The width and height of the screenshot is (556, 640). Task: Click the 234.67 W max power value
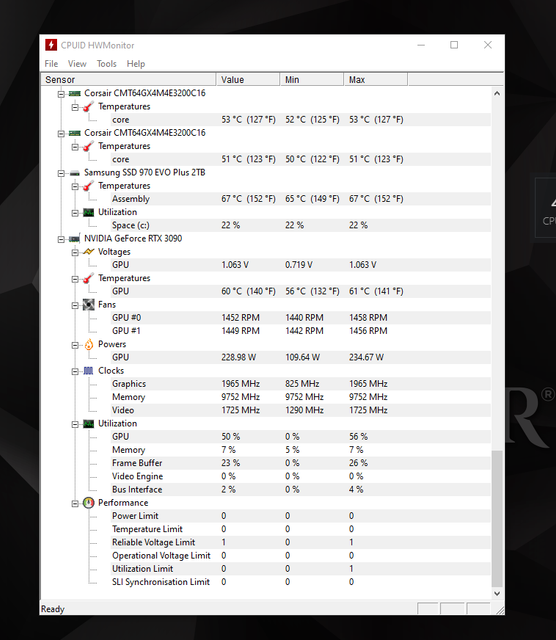tap(366, 358)
